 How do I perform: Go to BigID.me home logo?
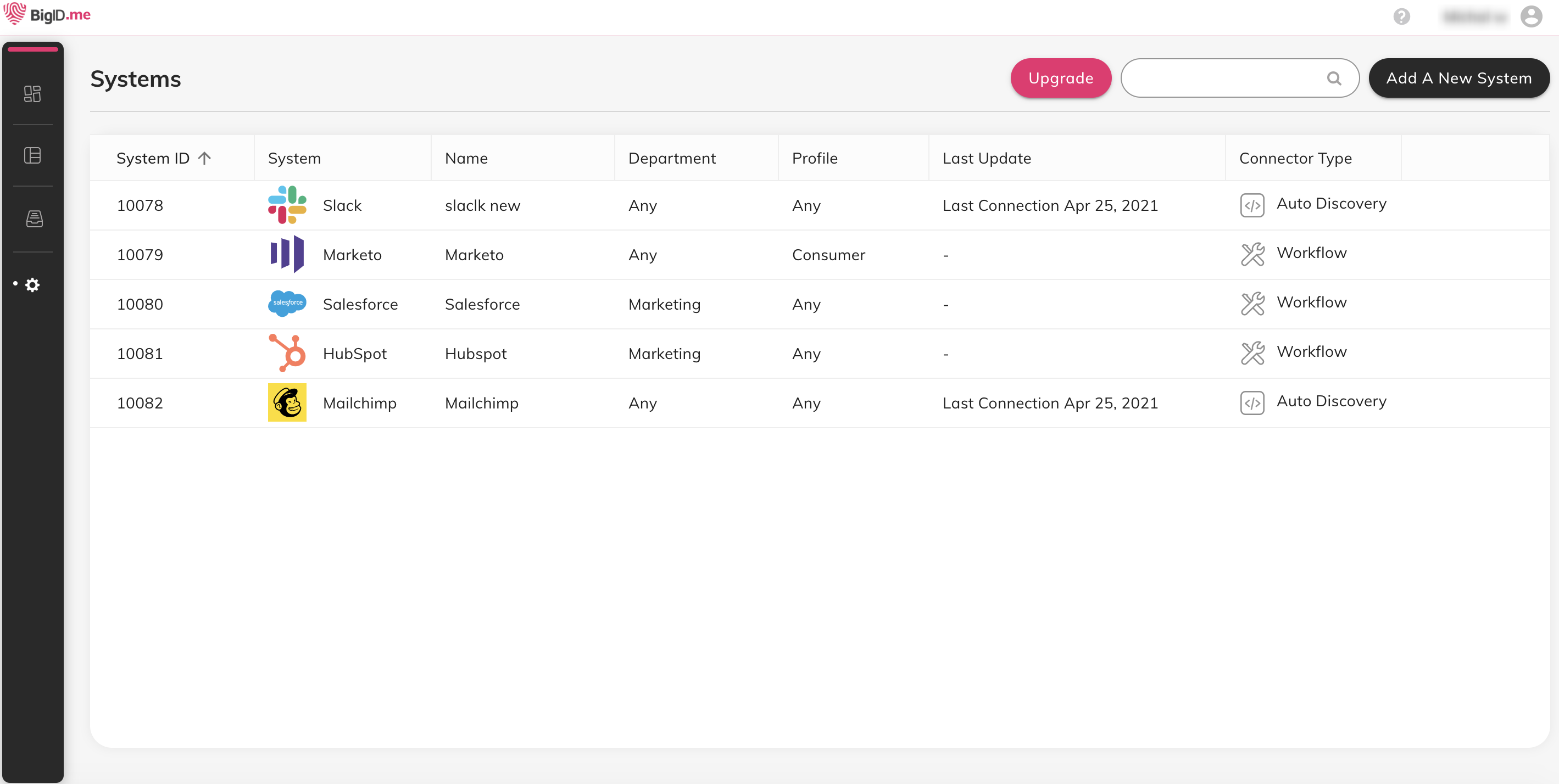(x=47, y=14)
